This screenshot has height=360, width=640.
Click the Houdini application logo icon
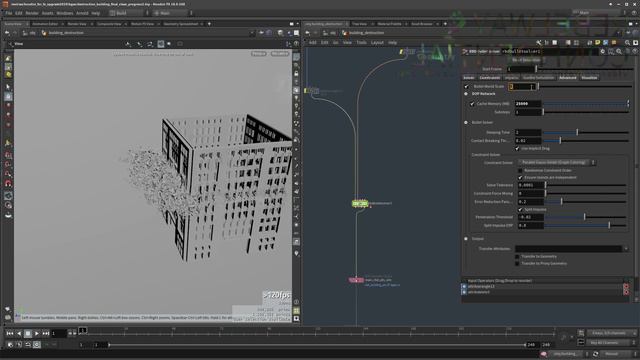point(6,4)
